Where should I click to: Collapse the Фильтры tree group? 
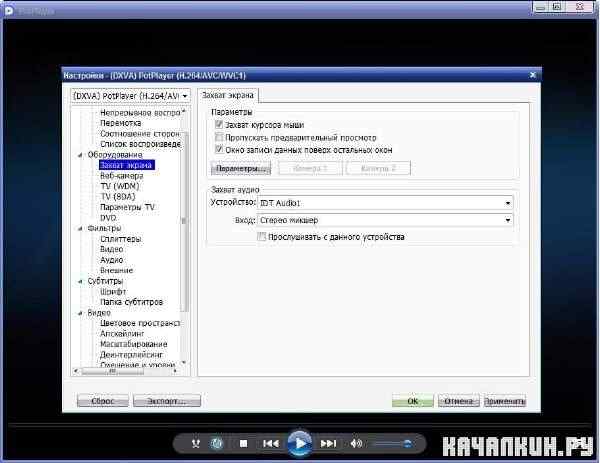point(80,228)
